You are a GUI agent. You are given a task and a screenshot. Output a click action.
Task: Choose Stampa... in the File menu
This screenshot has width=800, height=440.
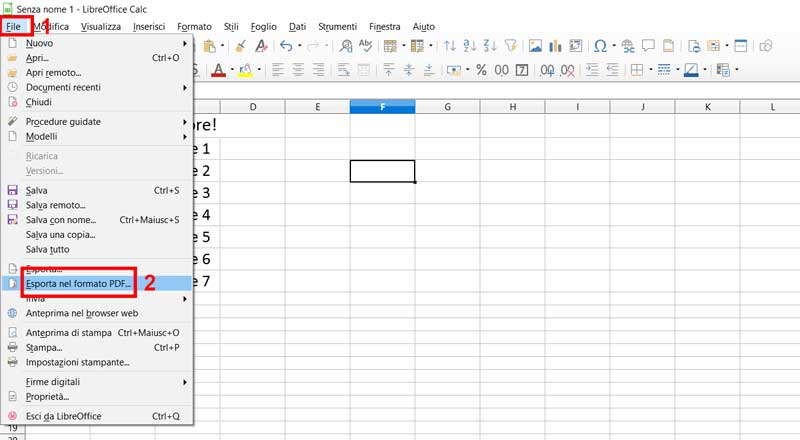(x=97, y=348)
